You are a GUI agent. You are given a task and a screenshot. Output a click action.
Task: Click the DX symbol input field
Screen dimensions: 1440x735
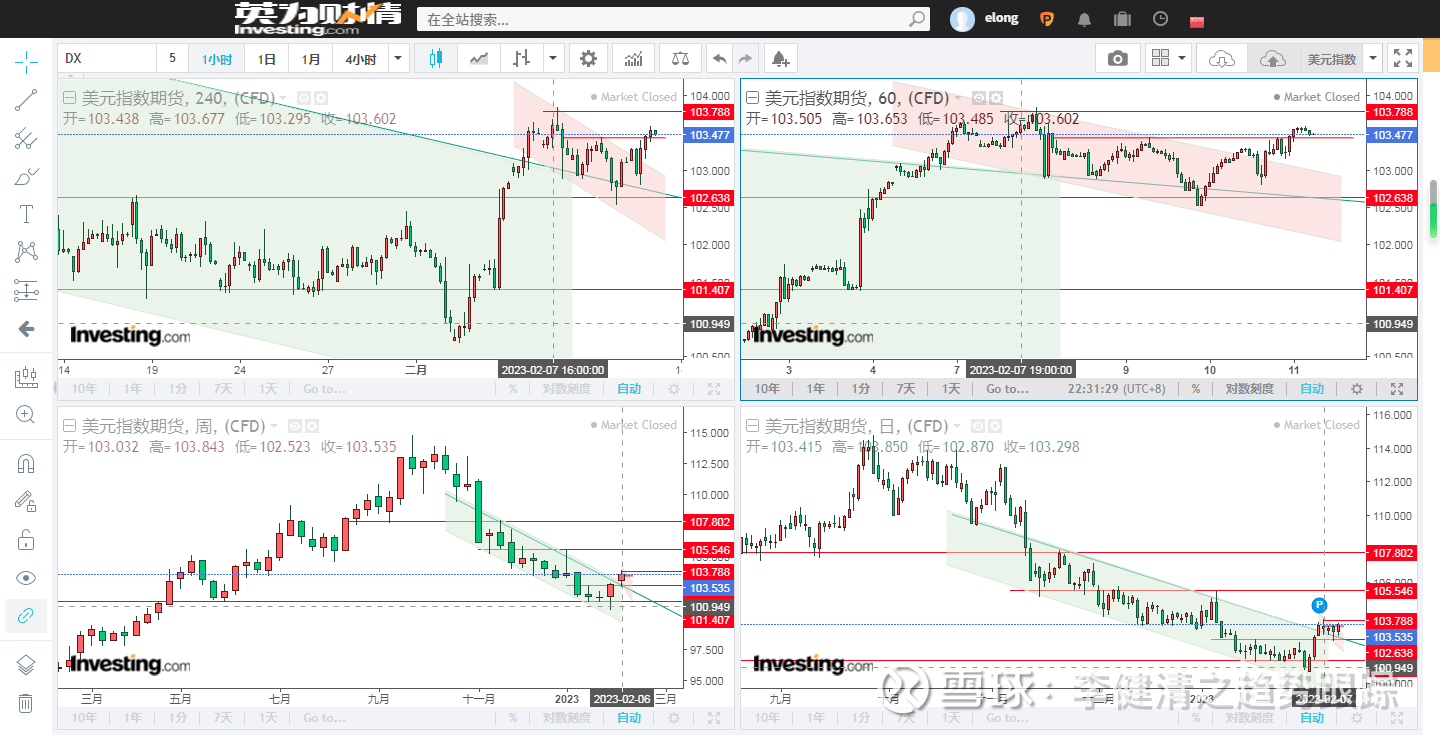coord(107,59)
